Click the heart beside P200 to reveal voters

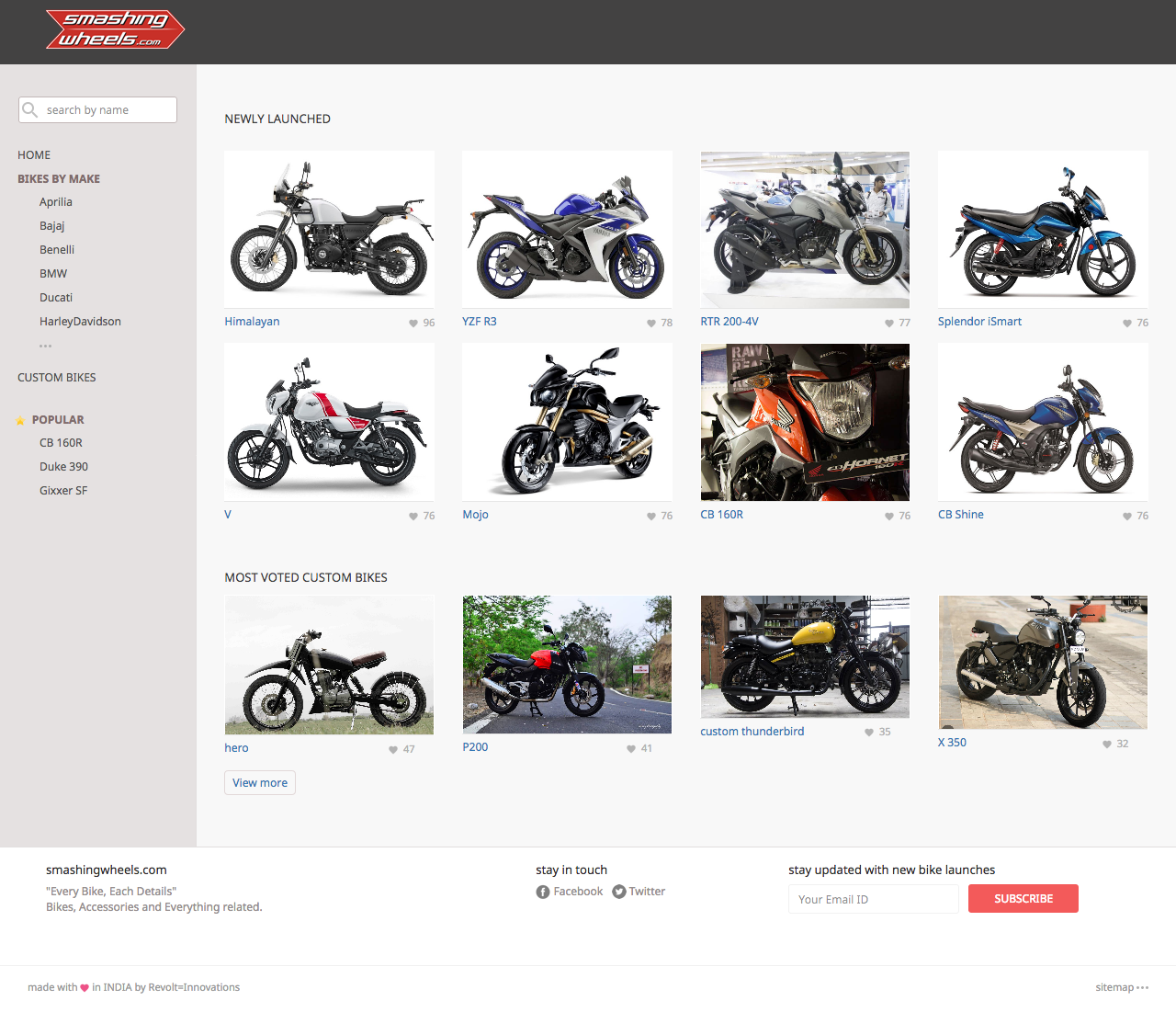(629, 748)
